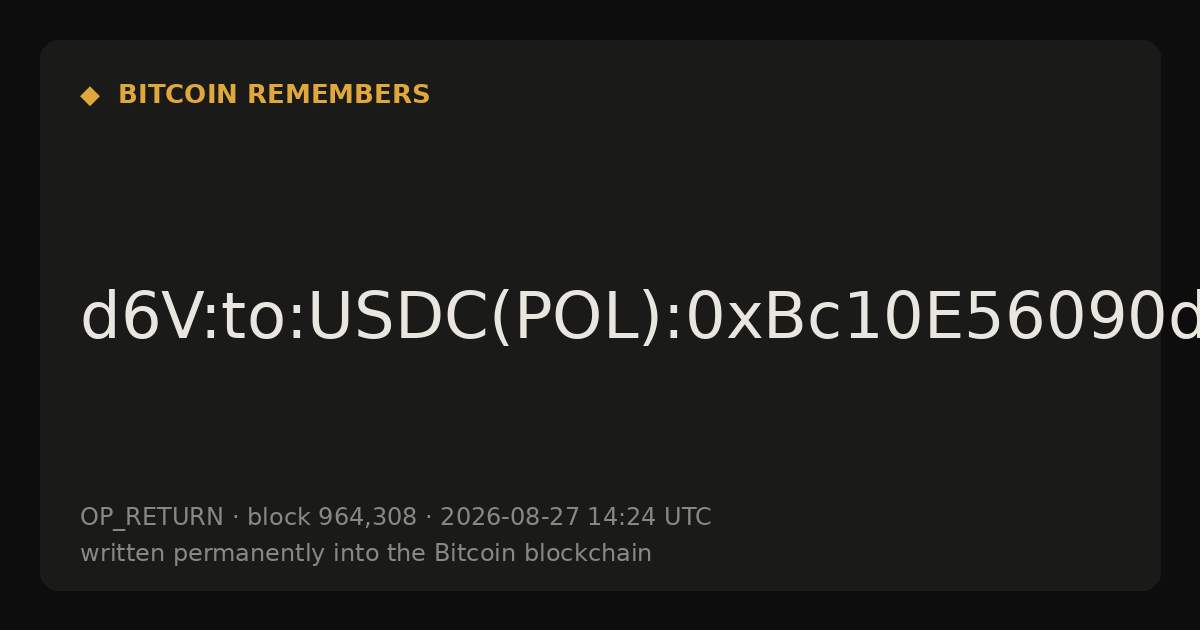This screenshot has height=630, width=1200.
Task: Click the OP_RETURN label
Action: click(152, 518)
